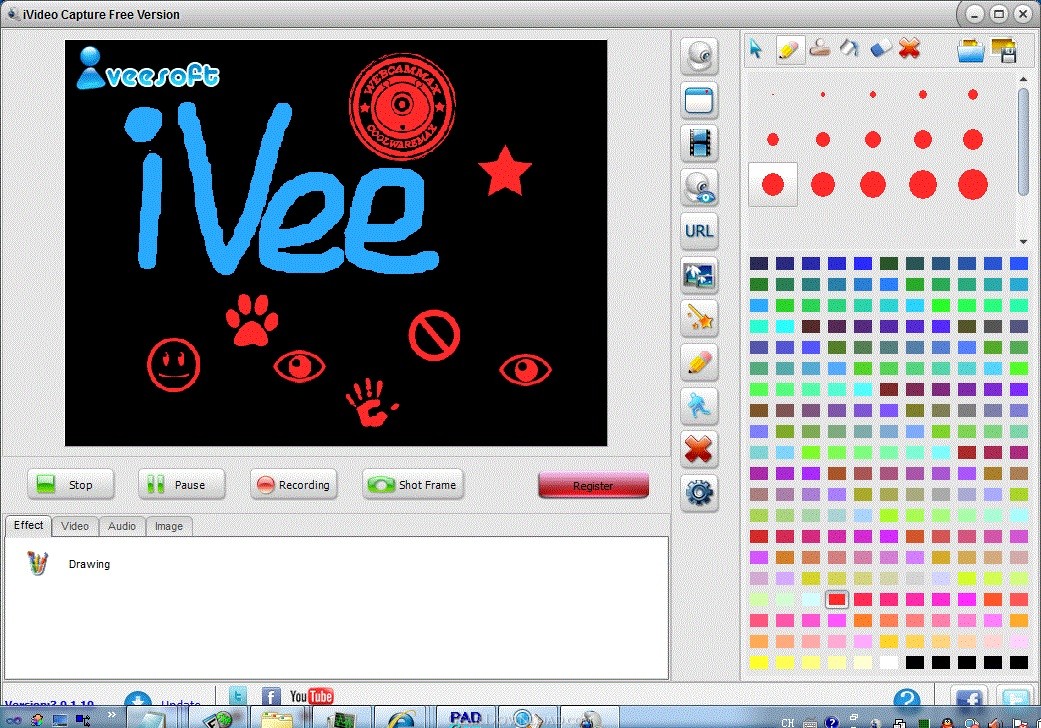Open the YouTube link icon
1041x728 pixels.
[311, 696]
